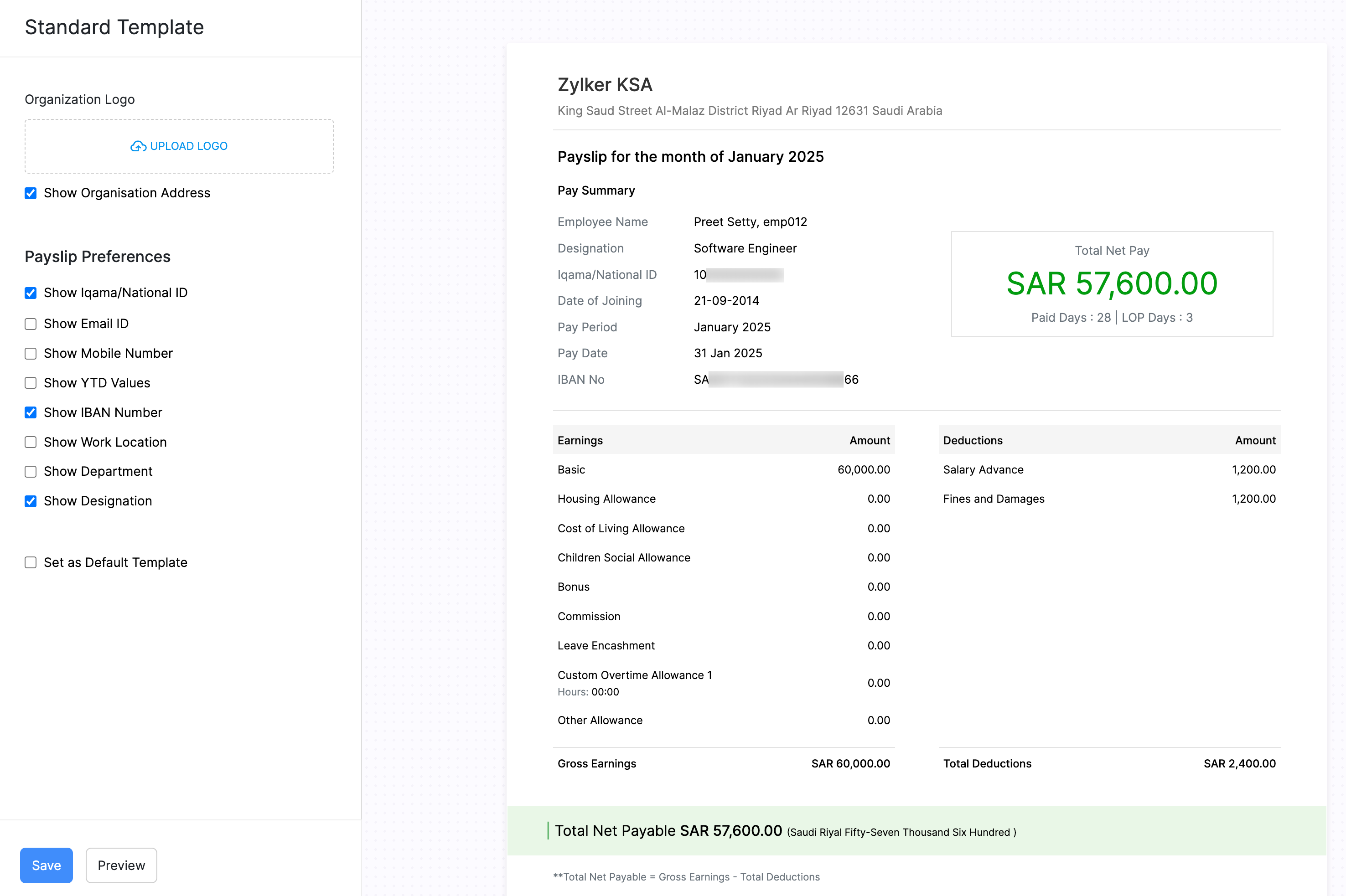Check Show YTD Values

(x=31, y=383)
